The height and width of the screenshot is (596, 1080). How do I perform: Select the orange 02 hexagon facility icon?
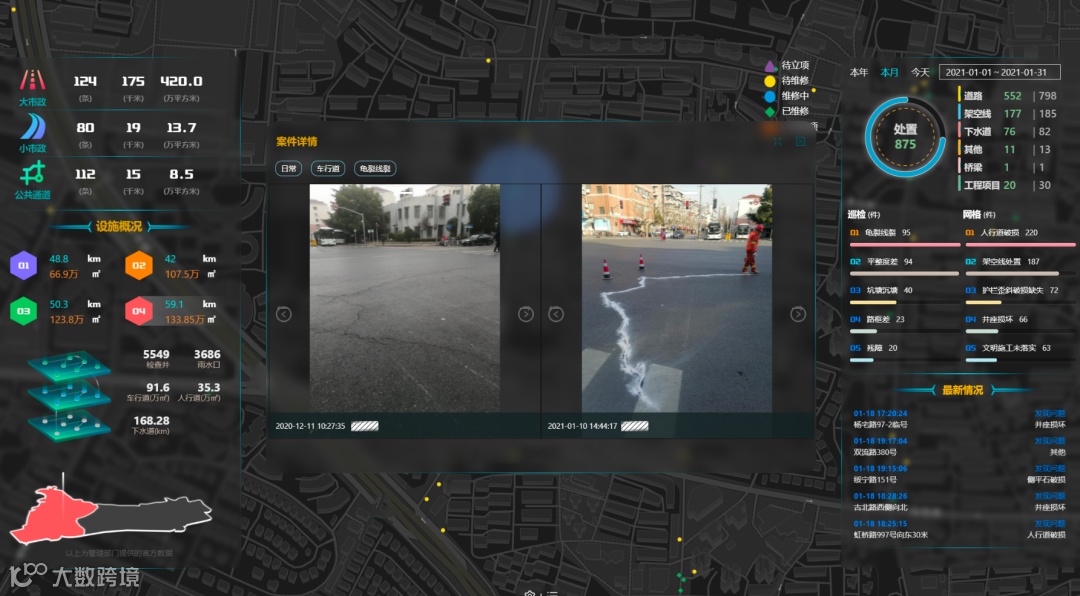(138, 266)
